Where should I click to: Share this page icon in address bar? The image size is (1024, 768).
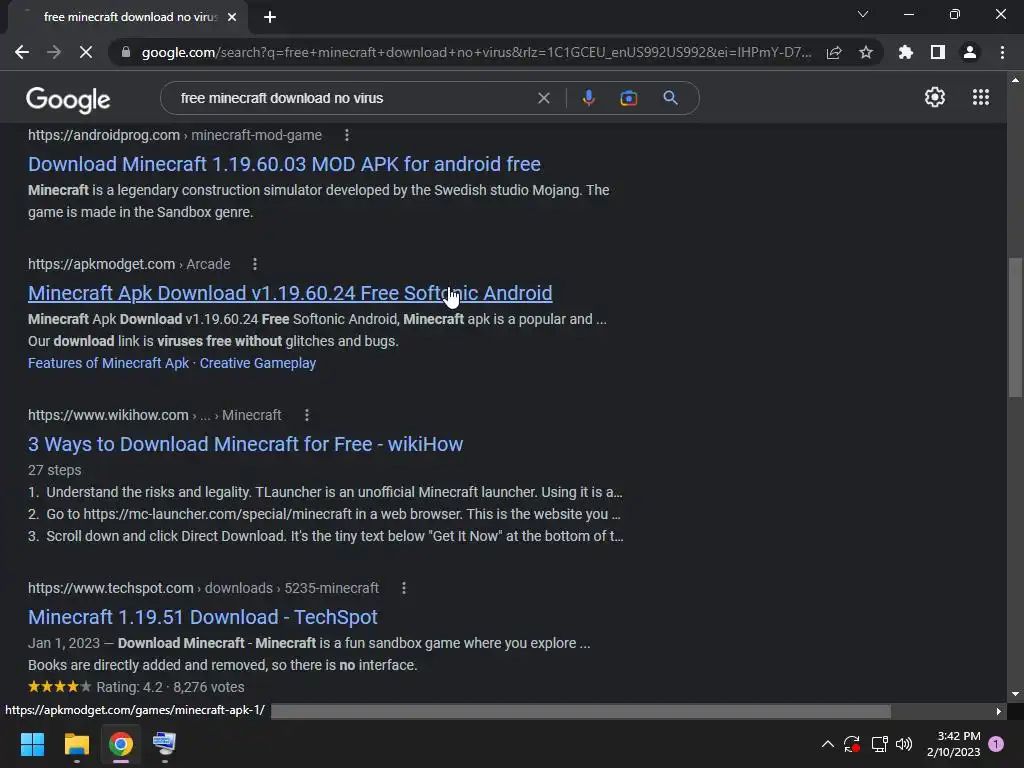[x=834, y=52]
